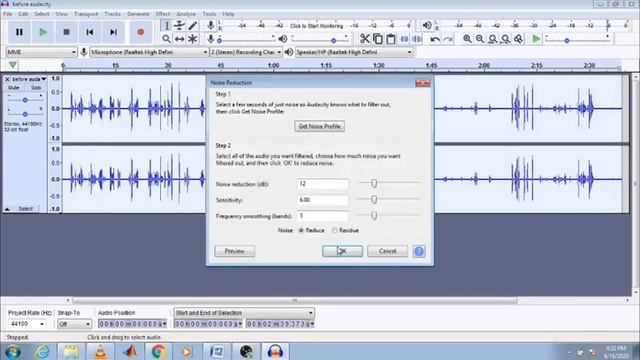Pause playback with the Pause button
The image size is (640, 360).
19,32
